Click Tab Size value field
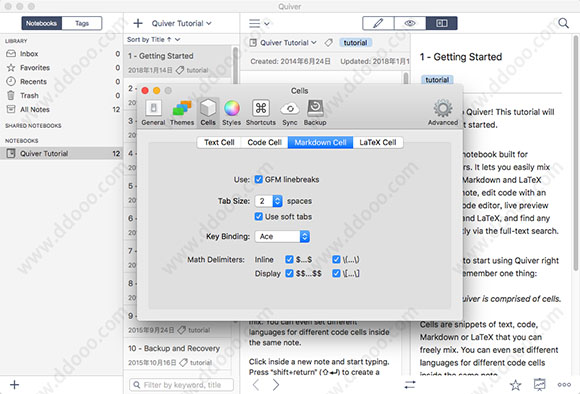The image size is (580, 394). [x=264, y=201]
